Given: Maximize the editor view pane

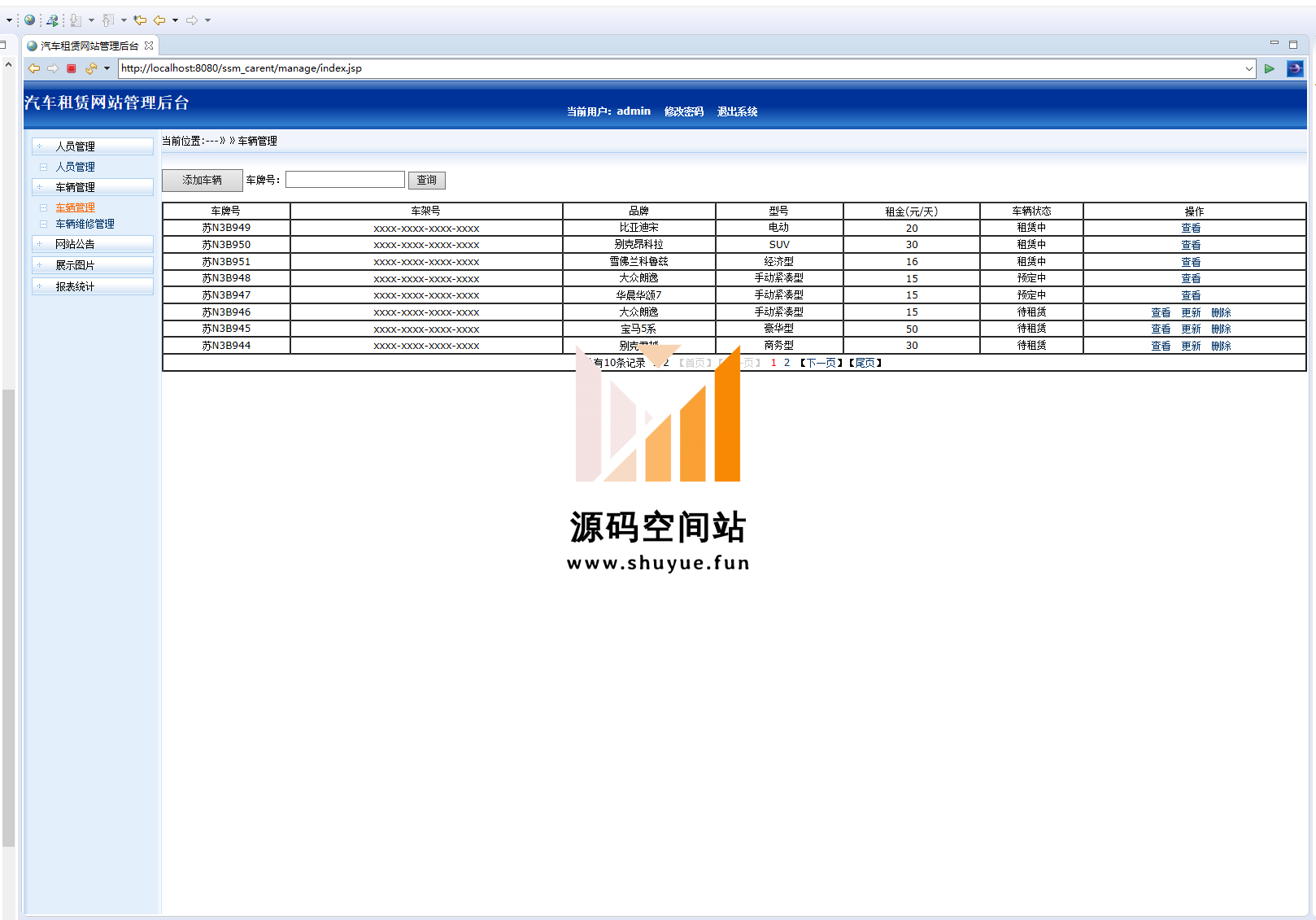Looking at the screenshot, I should click(x=1293, y=45).
